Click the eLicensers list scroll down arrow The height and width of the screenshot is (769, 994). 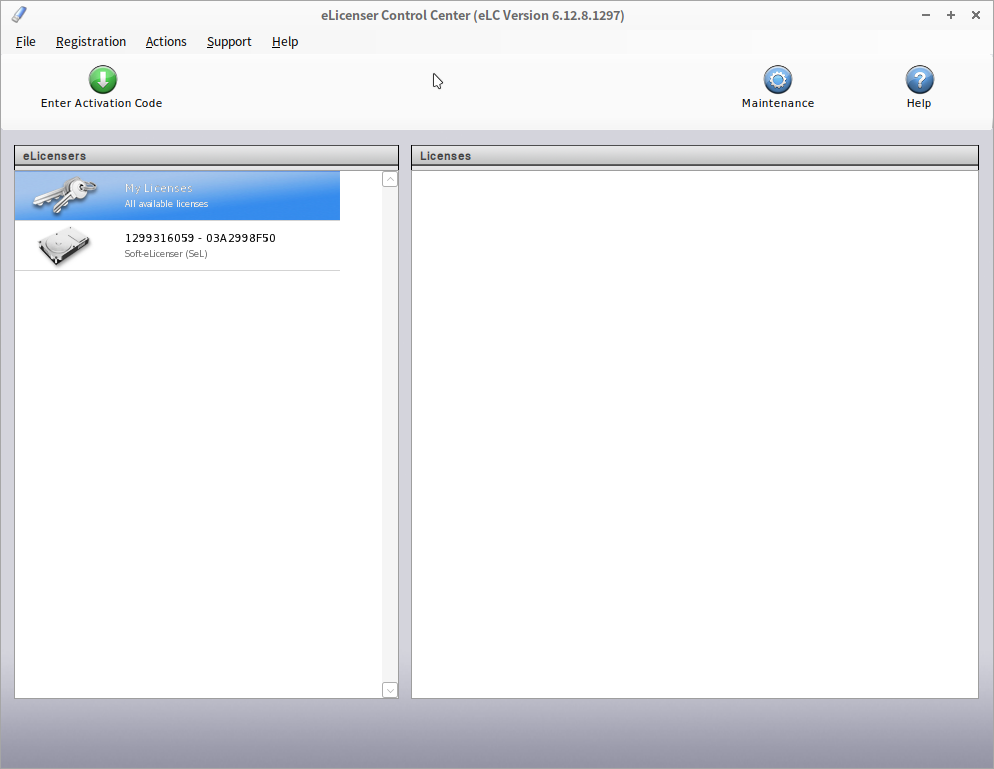point(390,690)
